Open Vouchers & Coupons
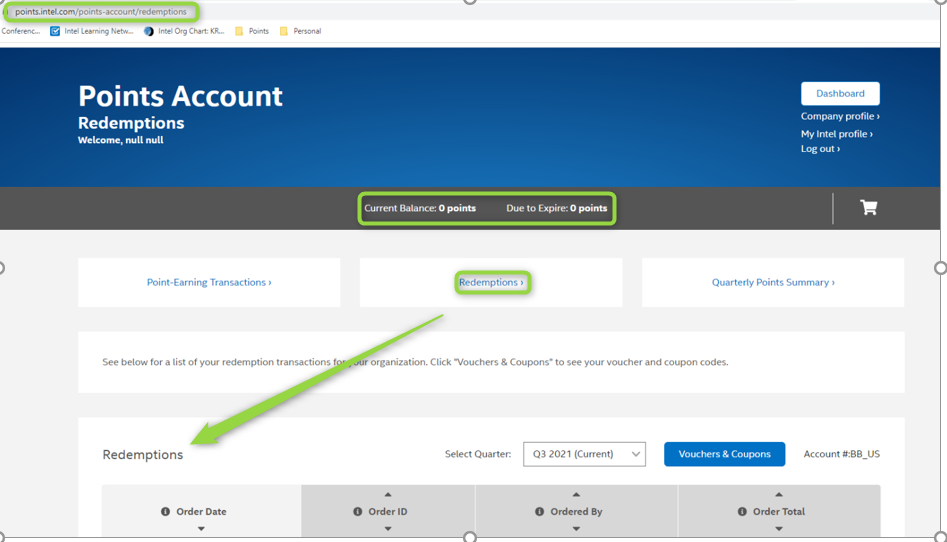 [x=724, y=454]
